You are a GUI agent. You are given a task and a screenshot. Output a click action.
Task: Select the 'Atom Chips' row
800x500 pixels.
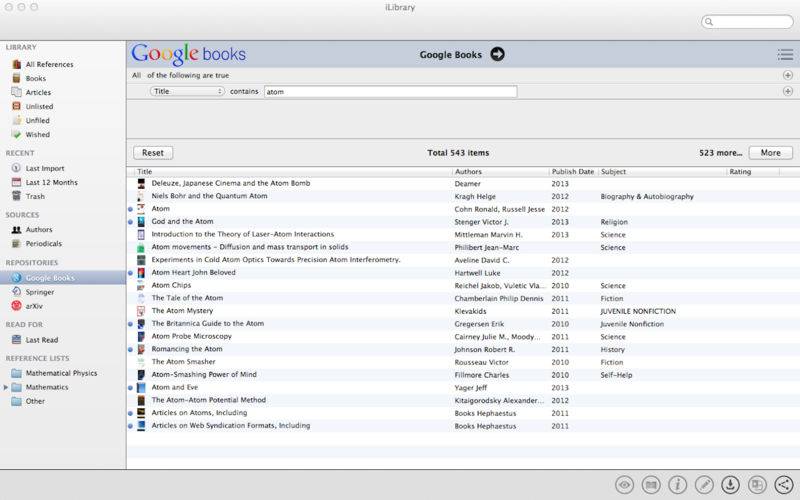point(463,286)
